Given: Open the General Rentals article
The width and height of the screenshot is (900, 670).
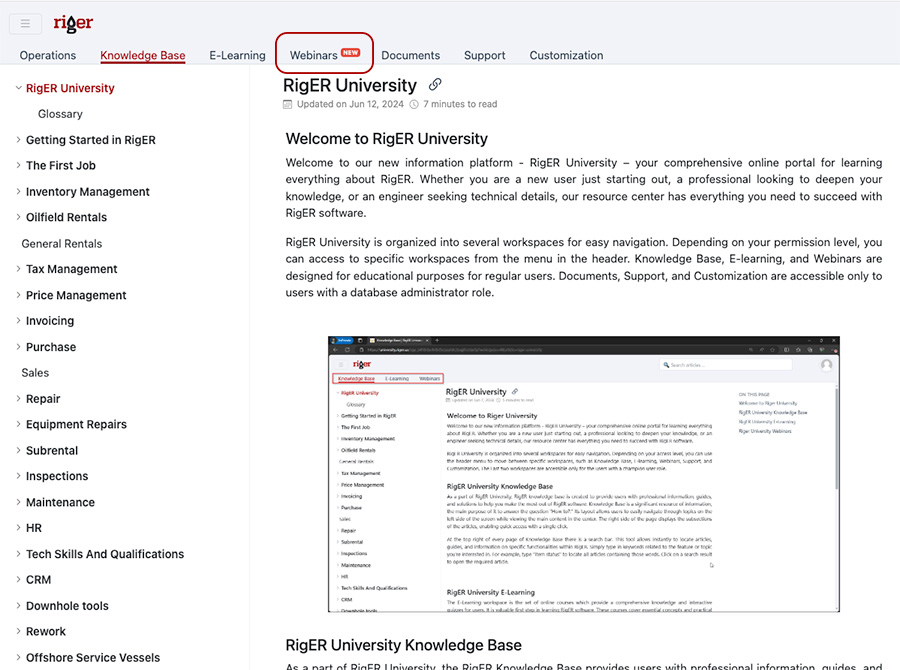Looking at the screenshot, I should (62, 243).
